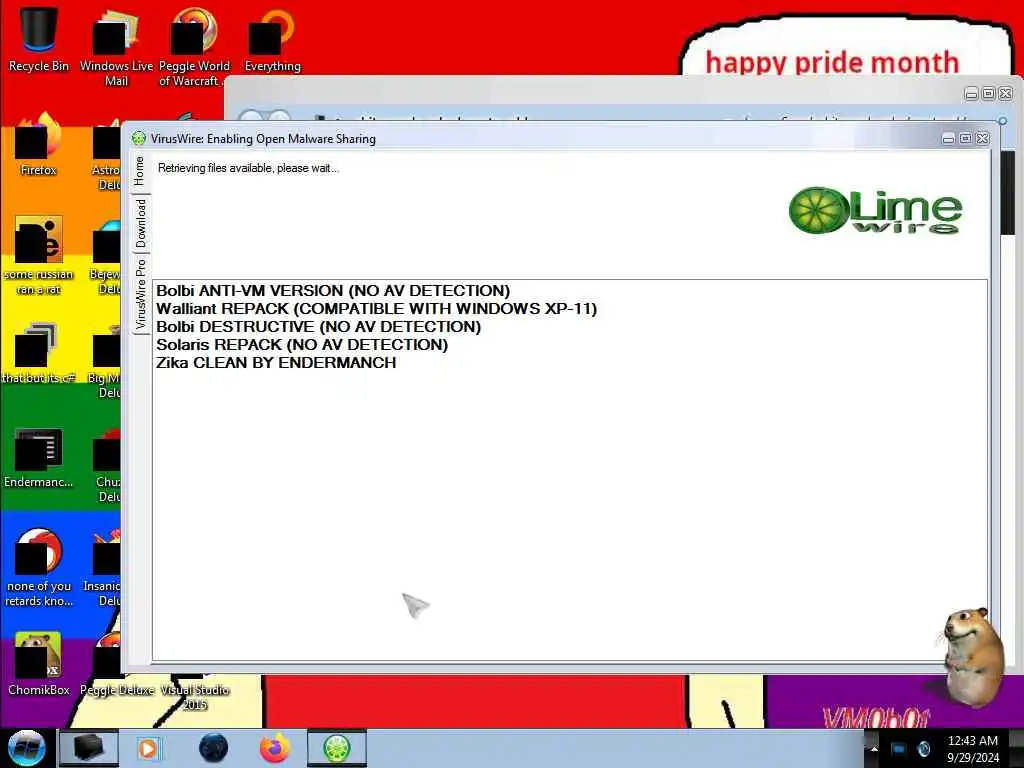Maximize the background window behind VirusWire
The width and height of the screenshot is (1024, 768).
click(989, 94)
